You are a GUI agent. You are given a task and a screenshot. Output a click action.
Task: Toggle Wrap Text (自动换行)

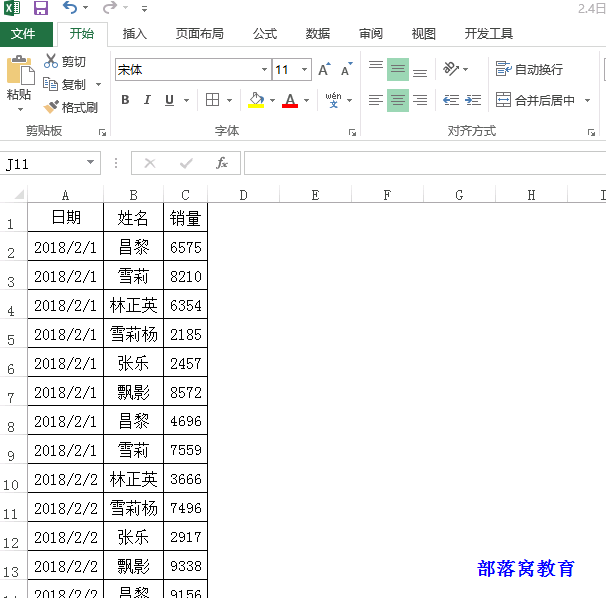click(x=529, y=70)
